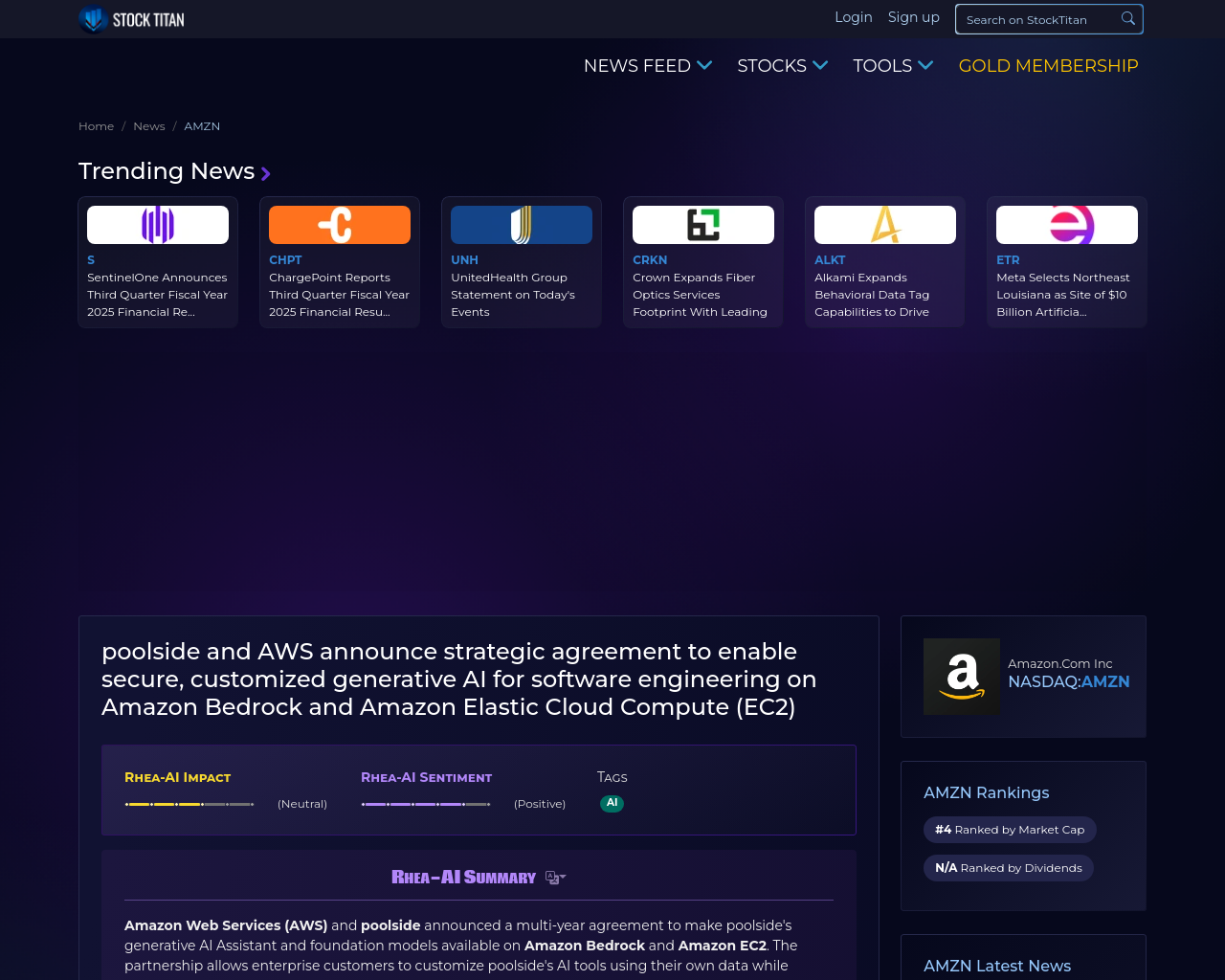Image resolution: width=1225 pixels, height=980 pixels.
Task: Read Crown Expands Fiber Optics headline
Action: click(x=701, y=295)
